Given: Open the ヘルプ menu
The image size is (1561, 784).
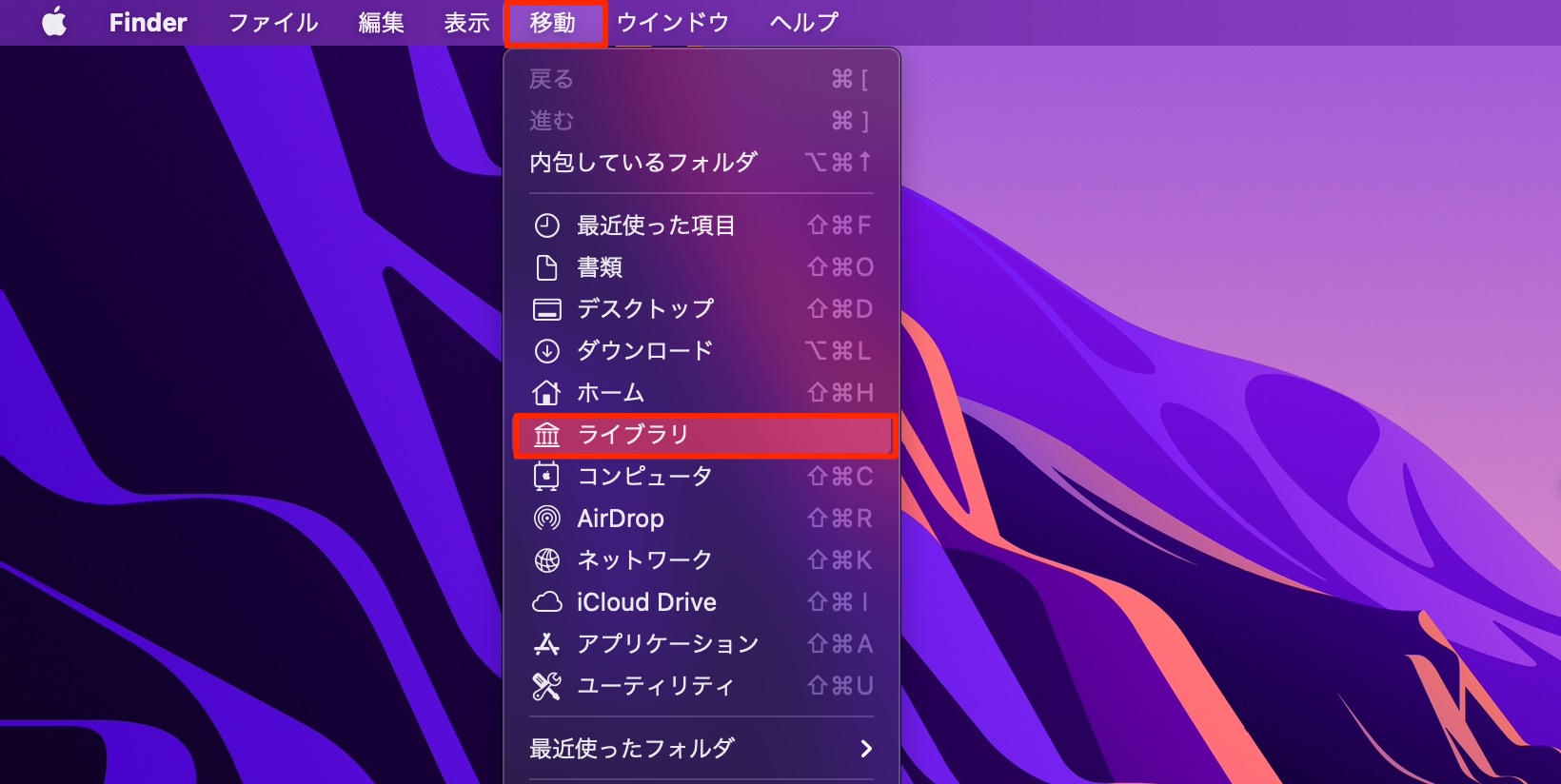Looking at the screenshot, I should (x=804, y=22).
